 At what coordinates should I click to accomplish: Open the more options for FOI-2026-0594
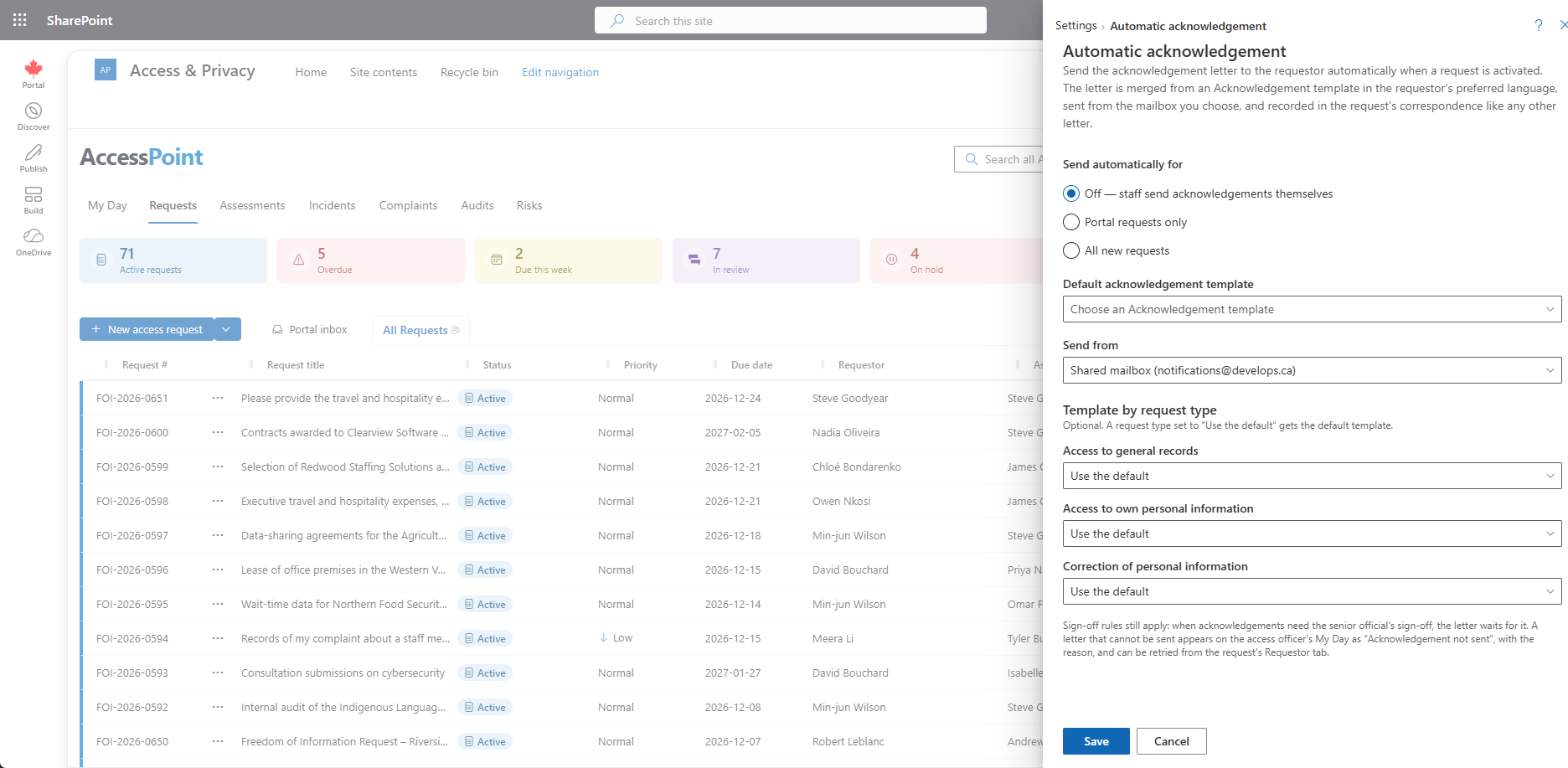click(218, 638)
